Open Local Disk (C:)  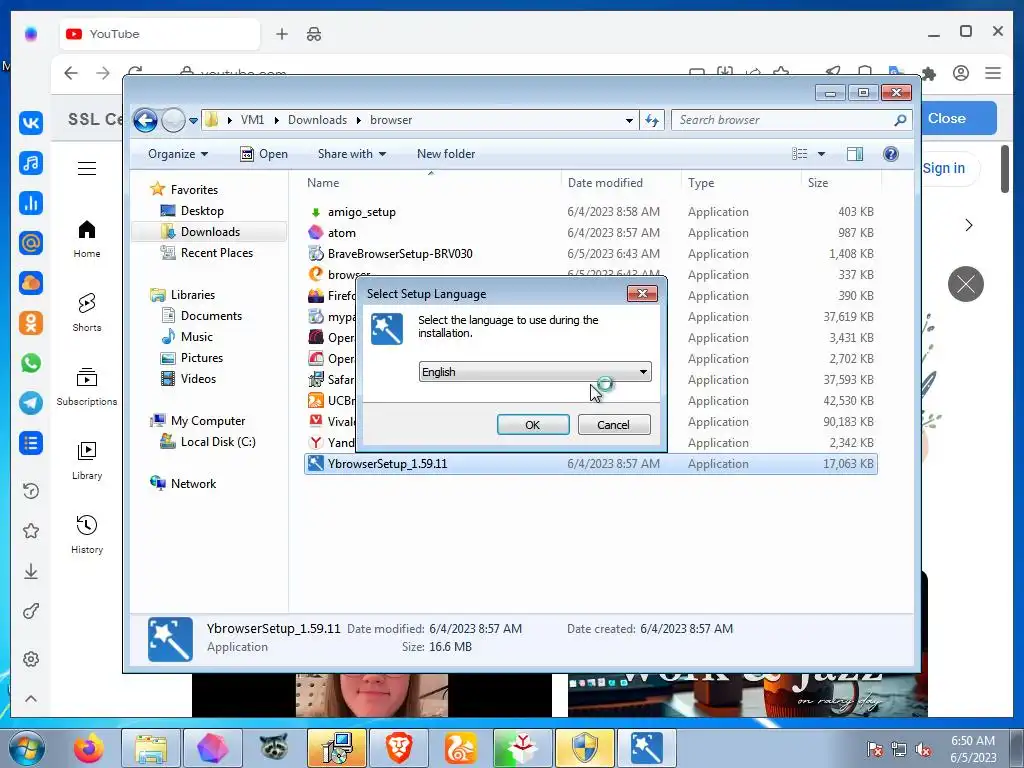click(x=217, y=442)
